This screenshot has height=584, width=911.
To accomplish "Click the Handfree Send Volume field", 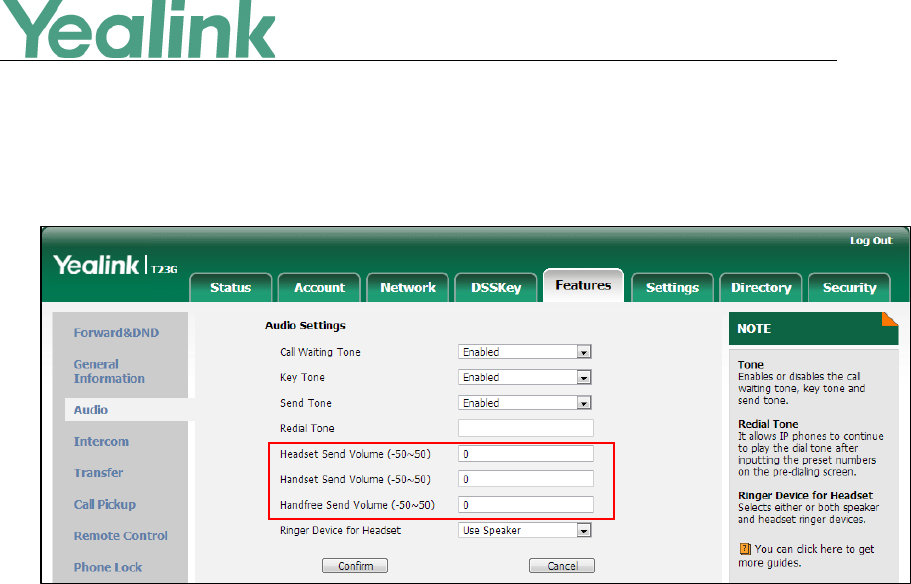I will pos(526,505).
